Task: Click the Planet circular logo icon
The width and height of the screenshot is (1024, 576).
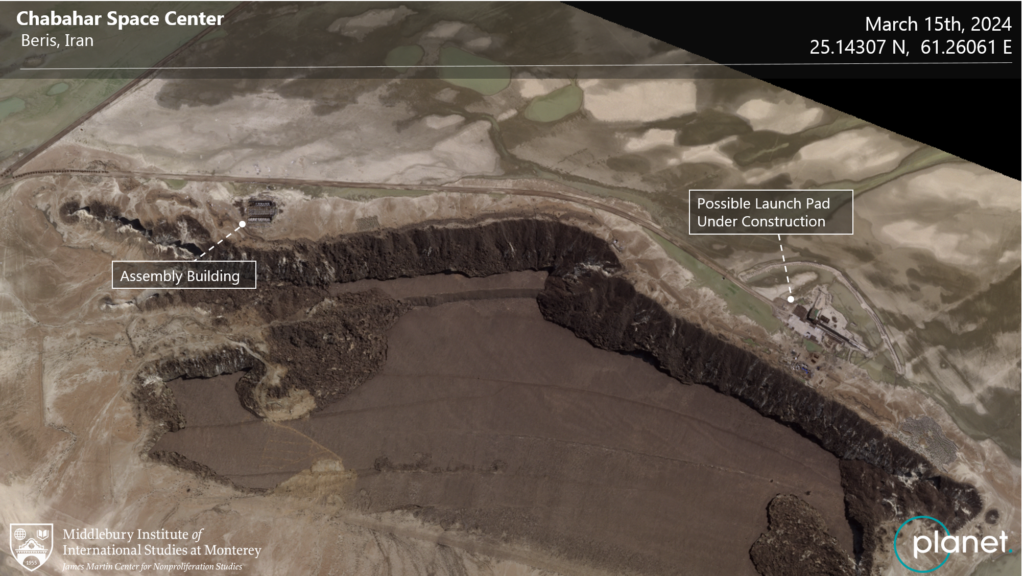Action: click(924, 544)
